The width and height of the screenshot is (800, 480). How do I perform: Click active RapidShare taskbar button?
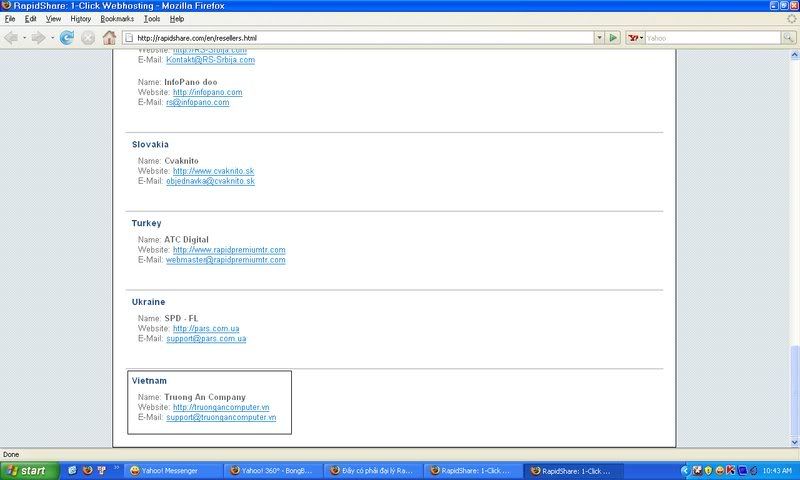tap(574, 471)
